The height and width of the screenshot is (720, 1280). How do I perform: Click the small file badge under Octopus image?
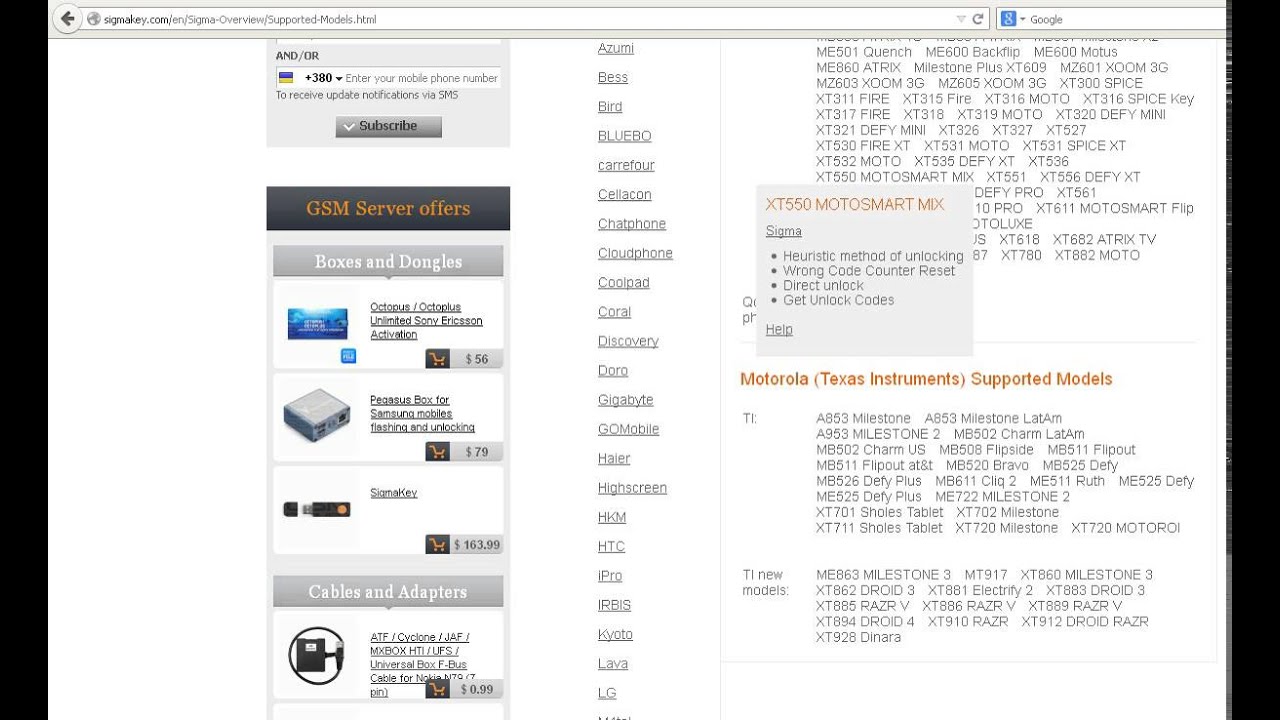click(348, 355)
